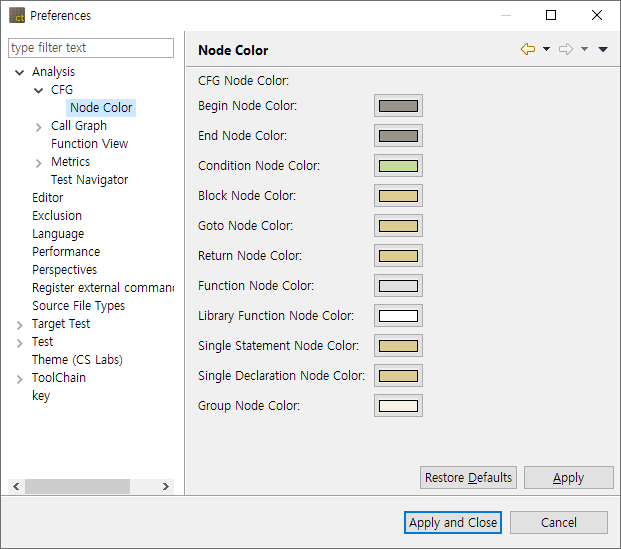Screen dimensions: 621x549
Task: Click the filter text input field
Action: click(x=91, y=48)
